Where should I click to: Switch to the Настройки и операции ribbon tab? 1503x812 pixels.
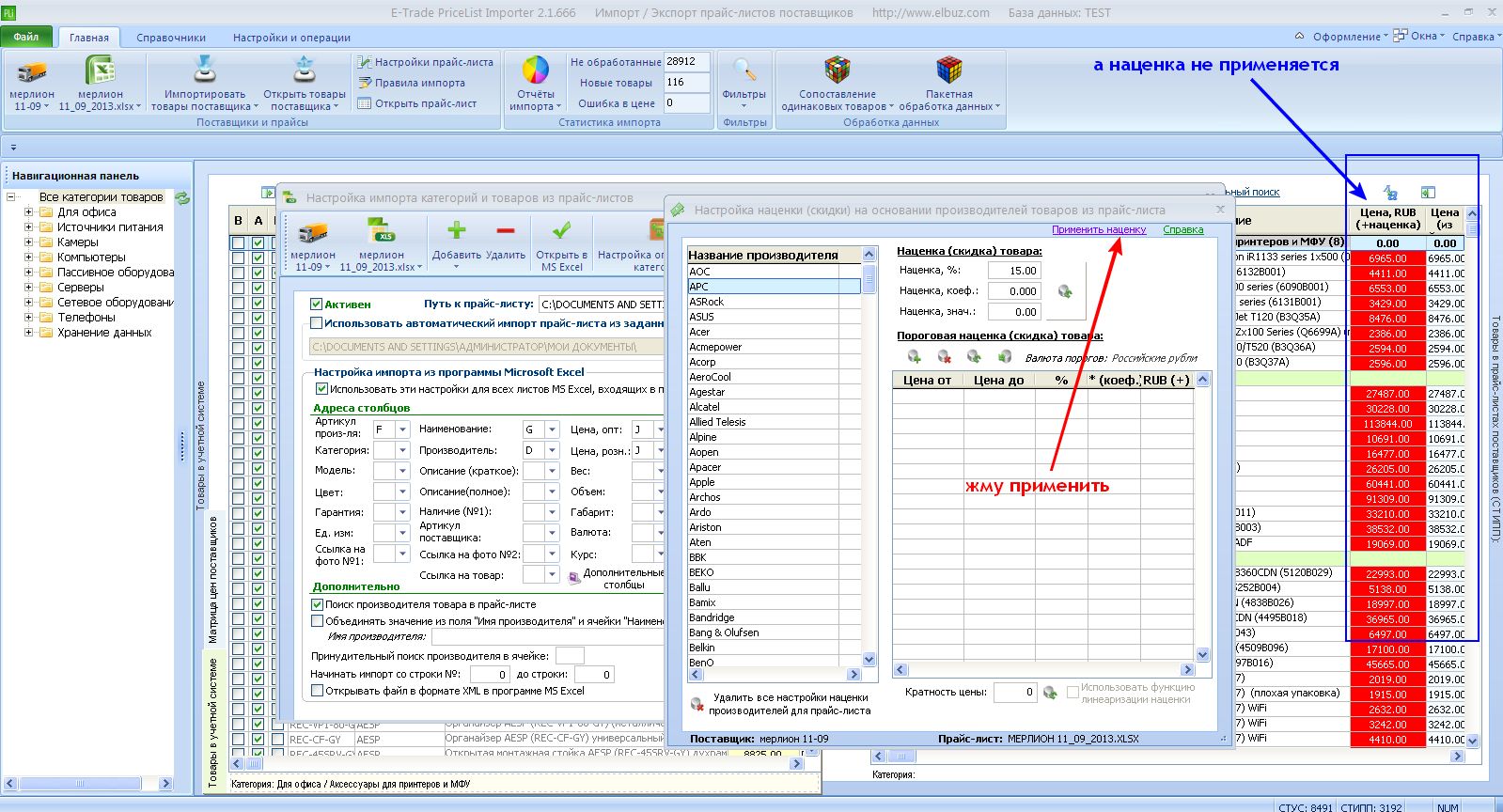(291, 38)
